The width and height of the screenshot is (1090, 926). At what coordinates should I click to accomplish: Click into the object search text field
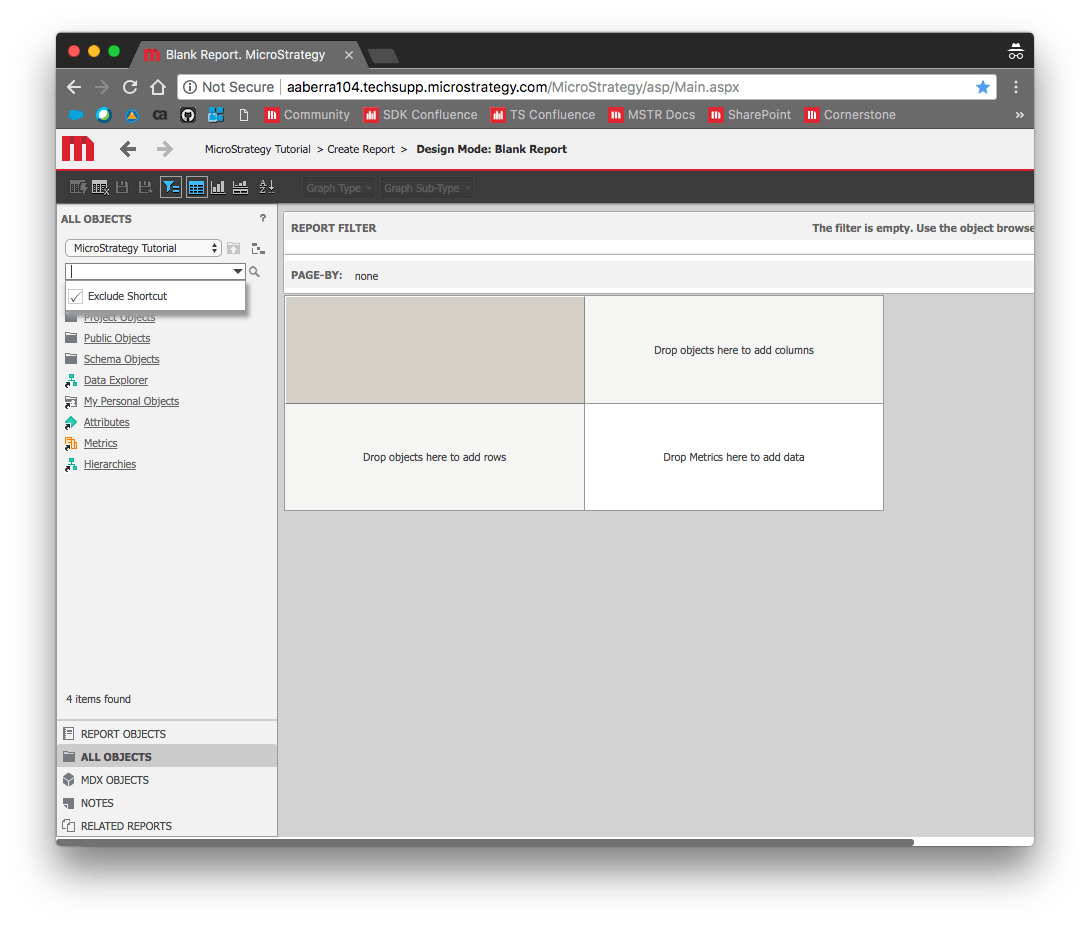pyautogui.click(x=149, y=271)
